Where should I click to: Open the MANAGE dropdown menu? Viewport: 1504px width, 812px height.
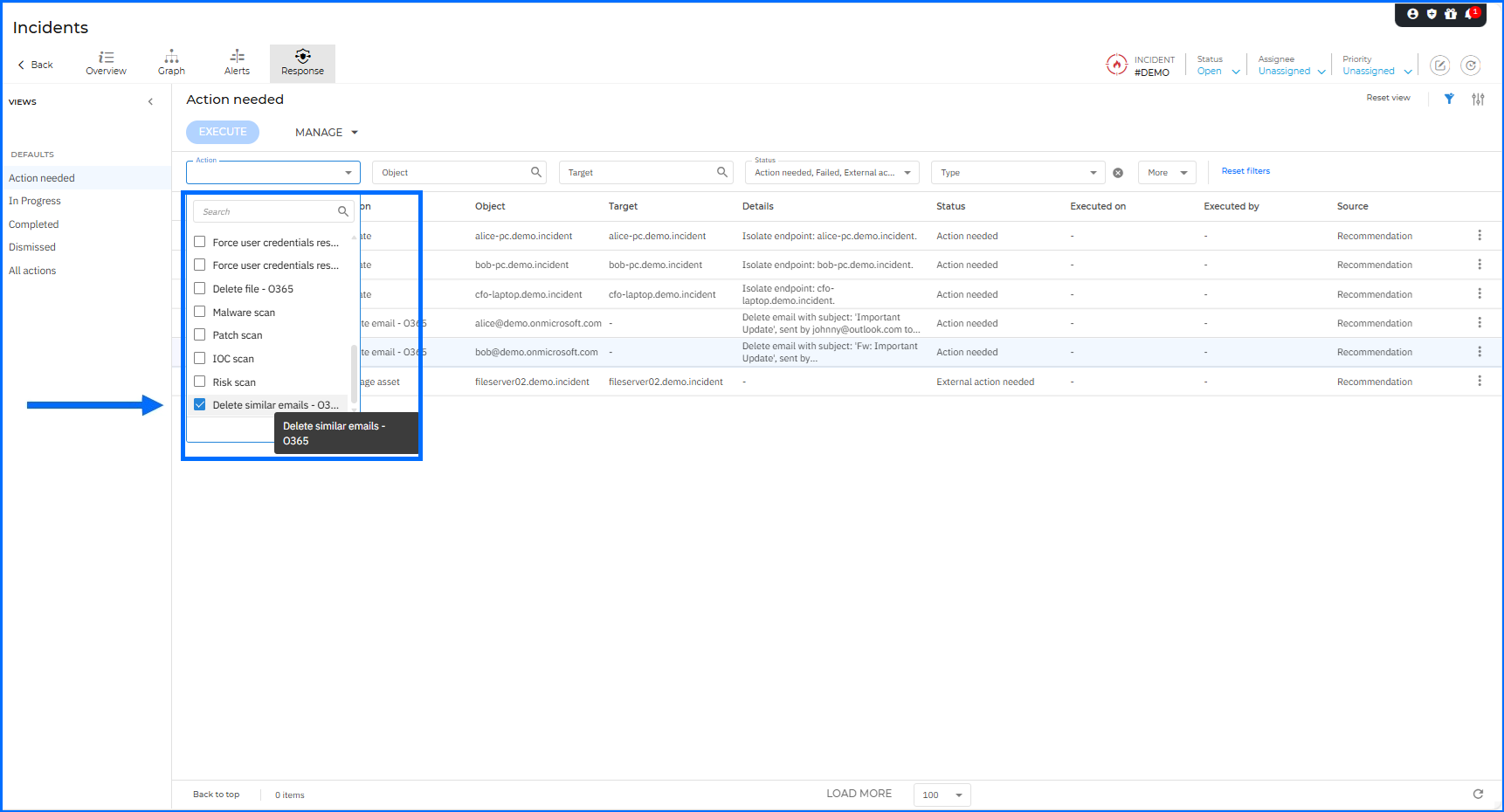[327, 133]
